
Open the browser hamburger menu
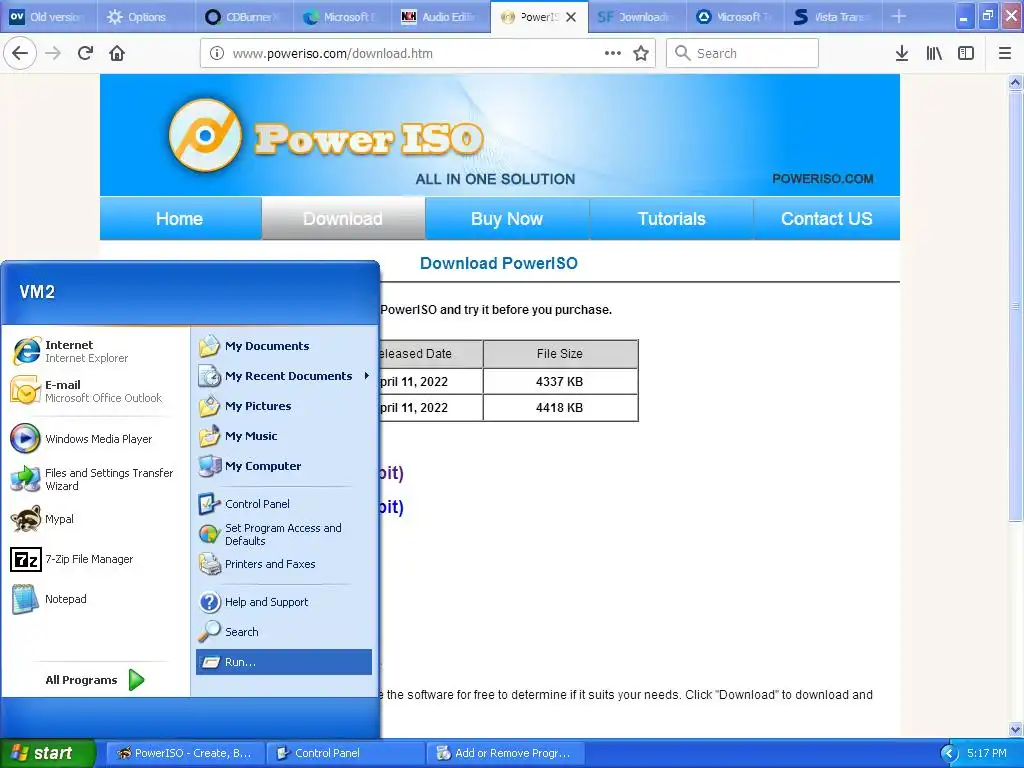point(1004,53)
